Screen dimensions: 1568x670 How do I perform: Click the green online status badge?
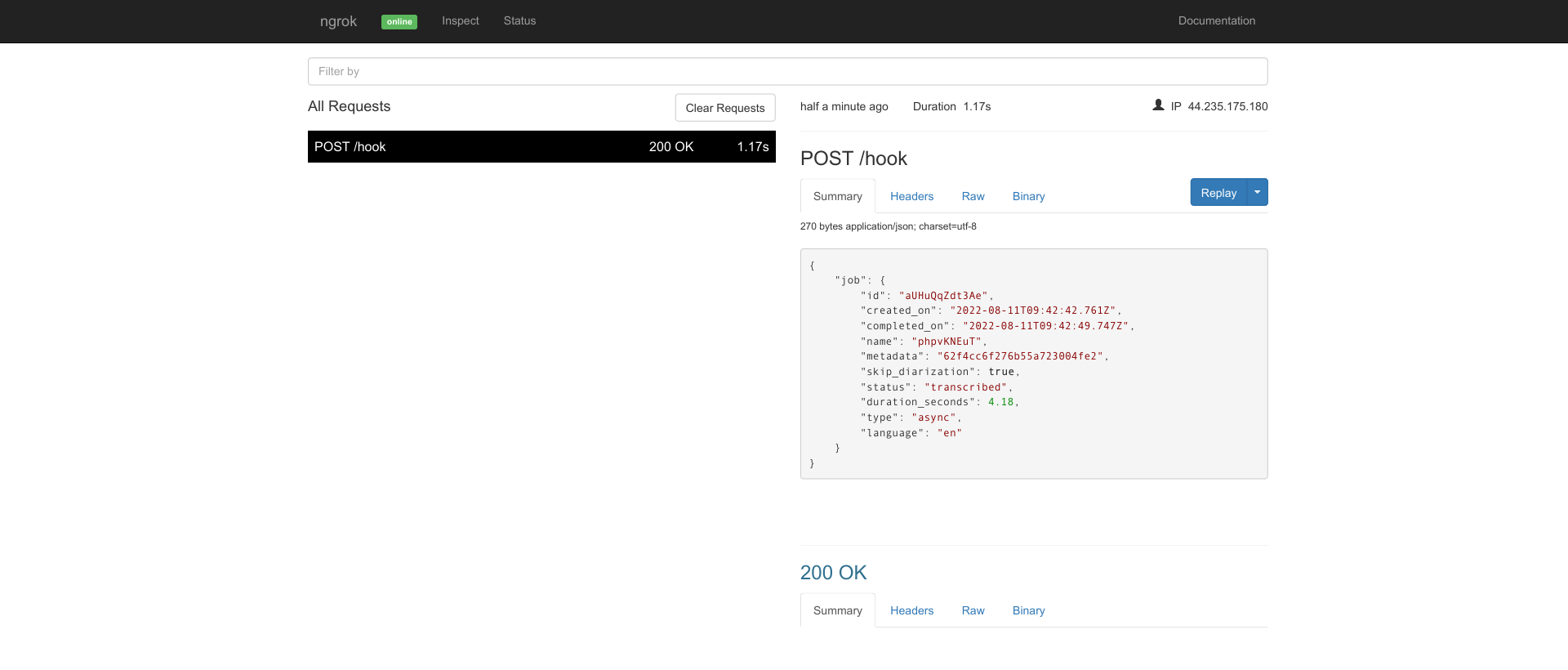point(399,22)
